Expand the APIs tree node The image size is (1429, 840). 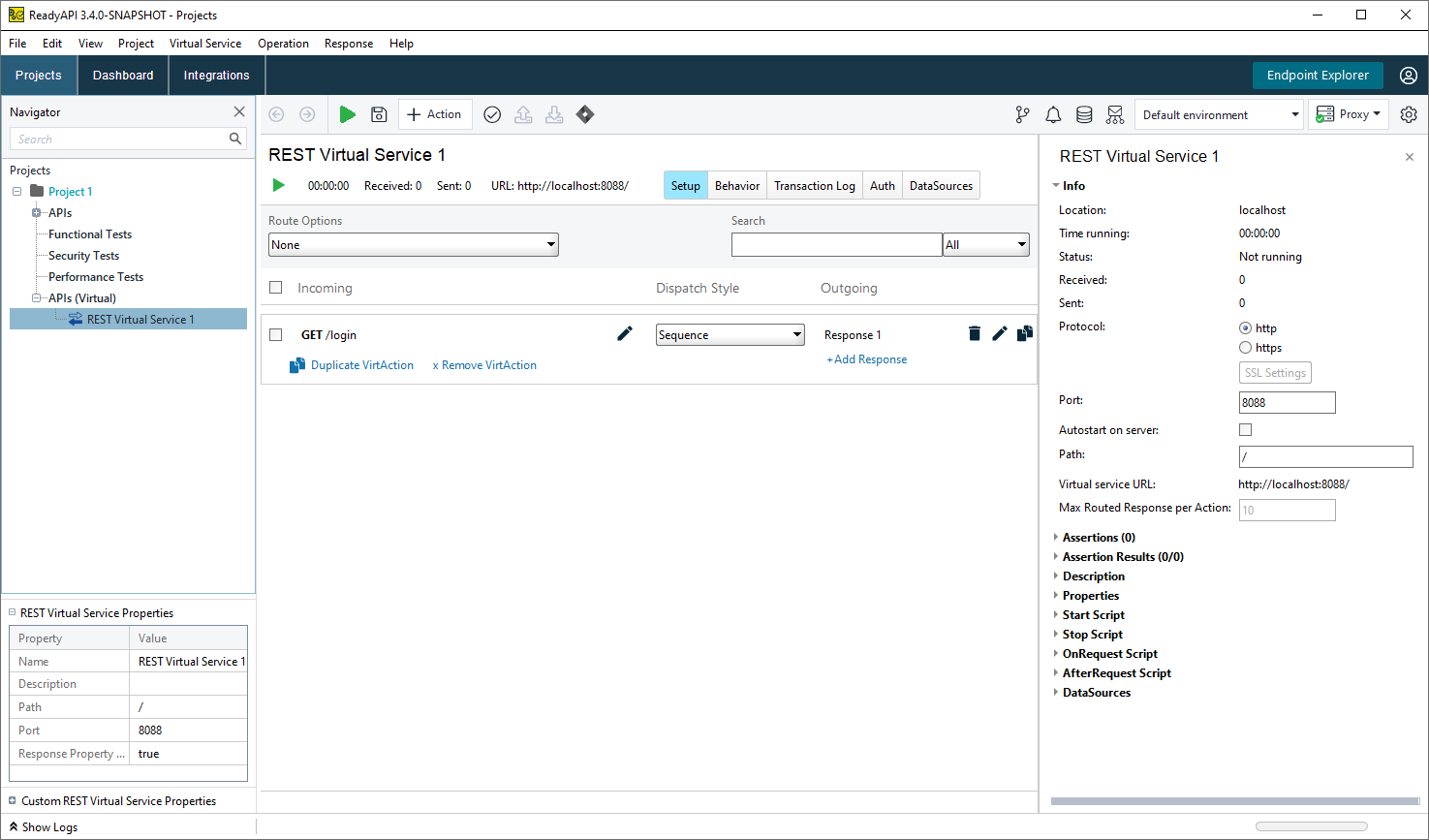coord(36,213)
